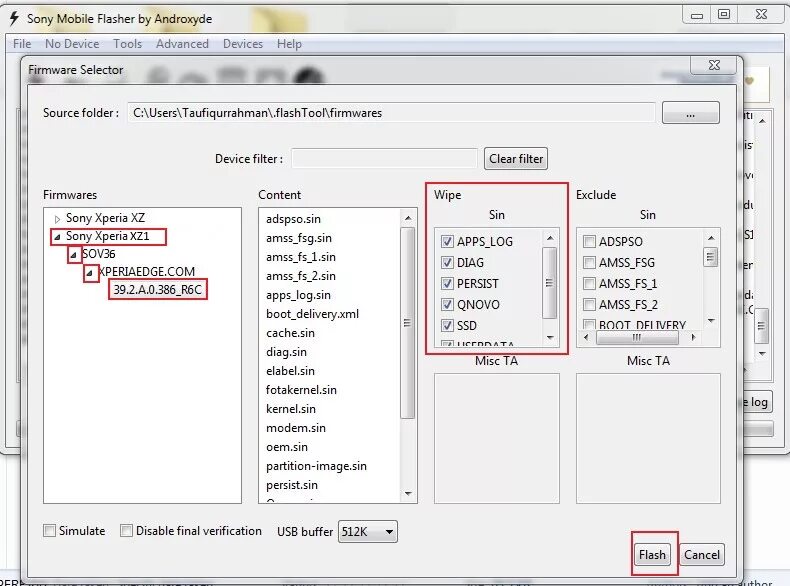Click Exclude list vertical scroll-down arrow
The width and height of the screenshot is (790, 586).
click(711, 320)
